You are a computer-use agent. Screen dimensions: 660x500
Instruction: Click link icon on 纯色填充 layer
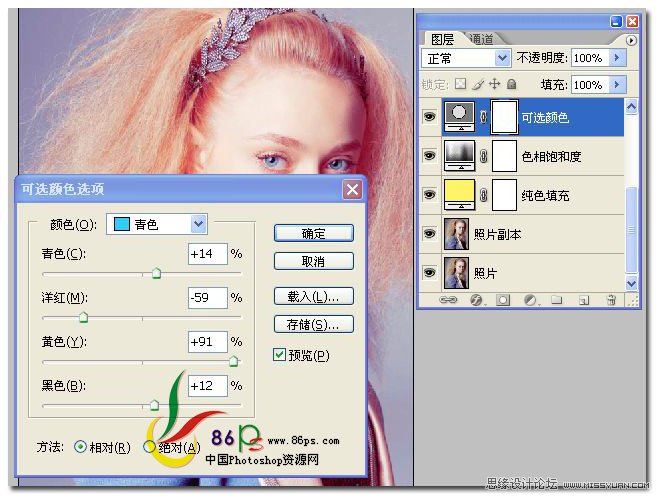(x=483, y=195)
